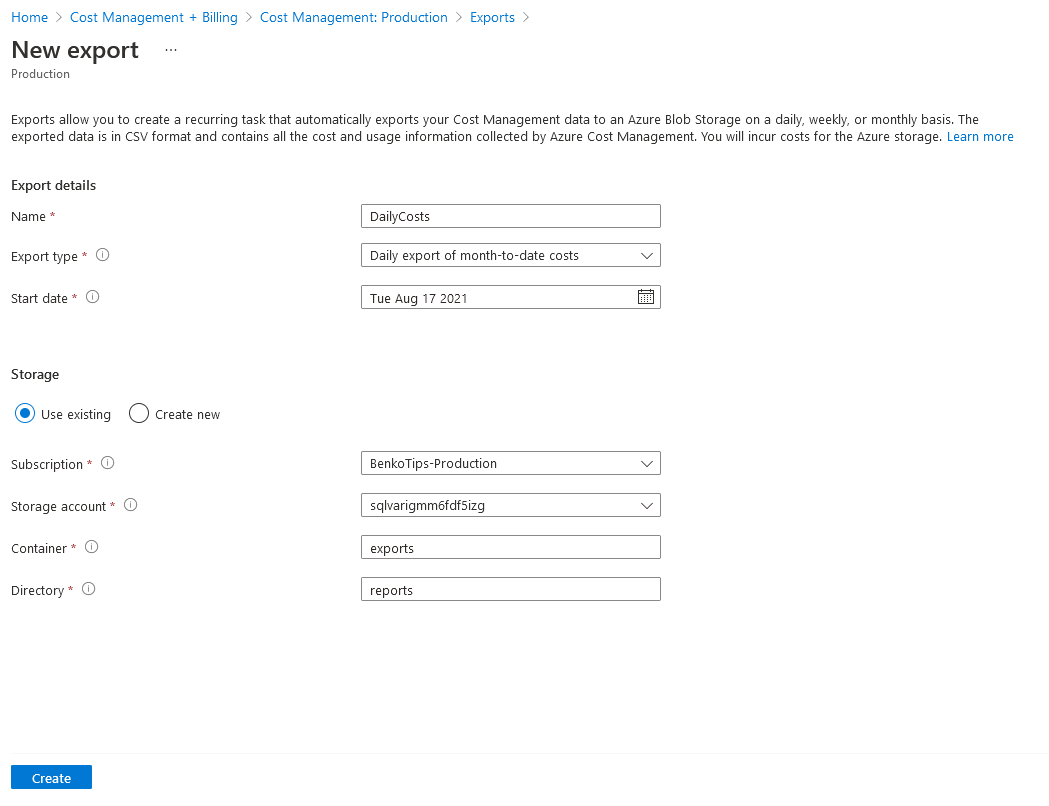Click the Directory input containing reports
This screenshot has height=806, width=1049.
coord(510,589)
